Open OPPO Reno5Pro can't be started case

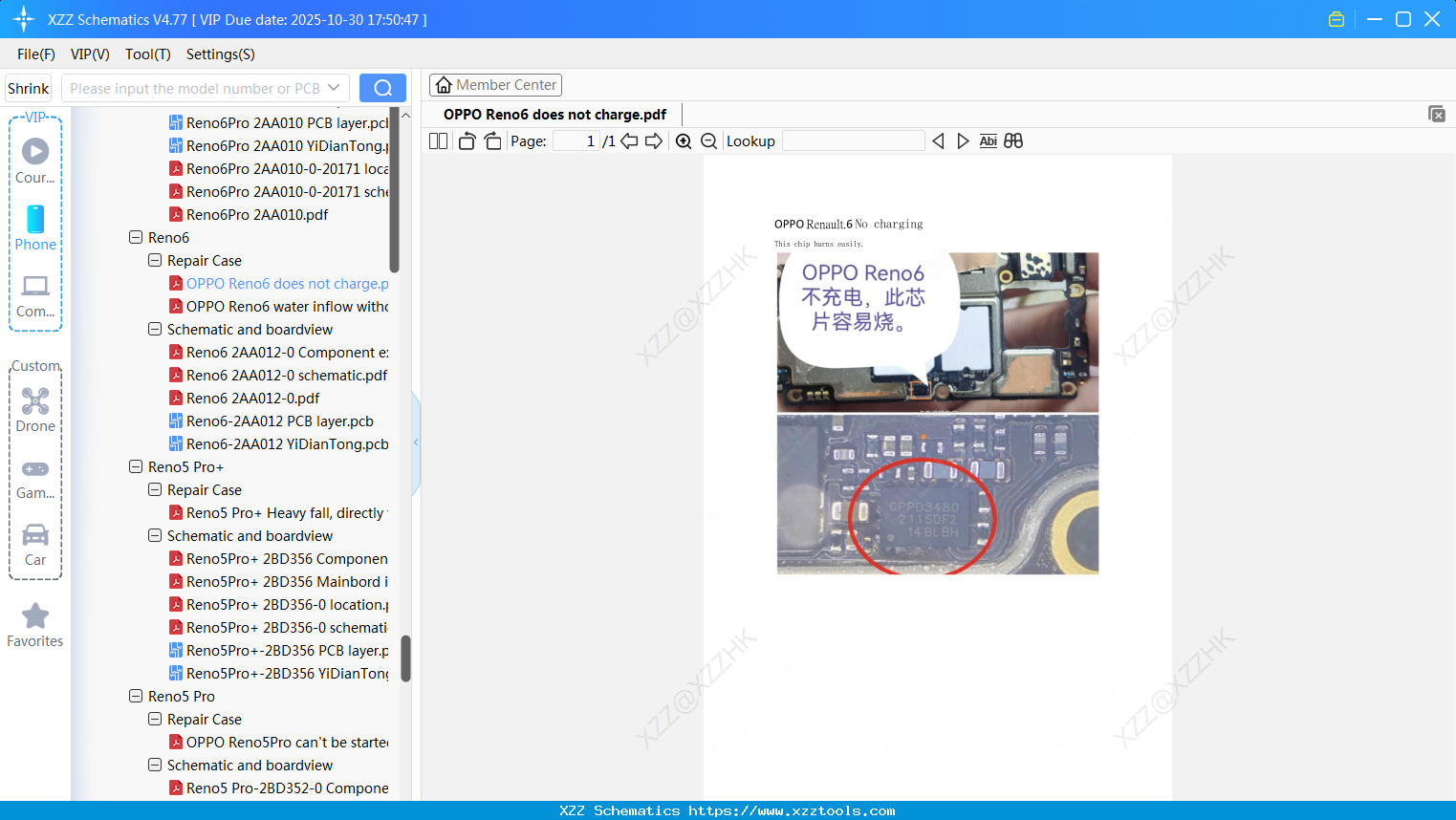(x=279, y=742)
